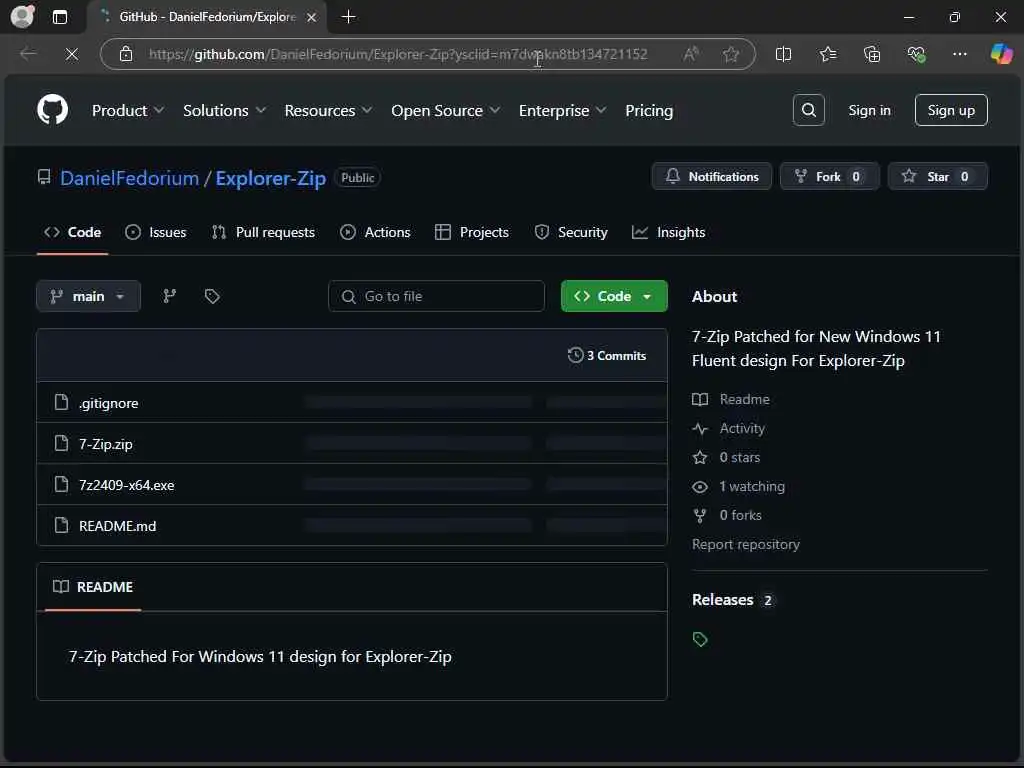Open the Security tab

571,232
